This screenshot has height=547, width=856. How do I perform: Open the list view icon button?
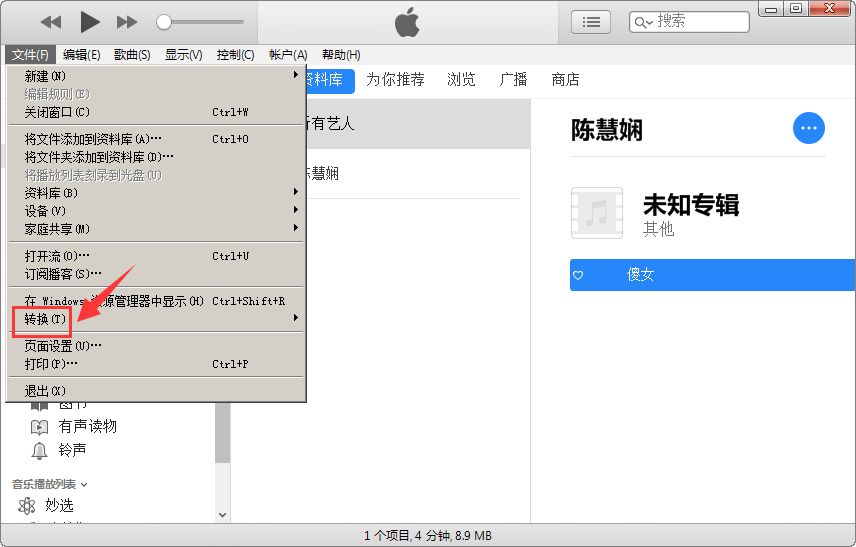pos(591,21)
